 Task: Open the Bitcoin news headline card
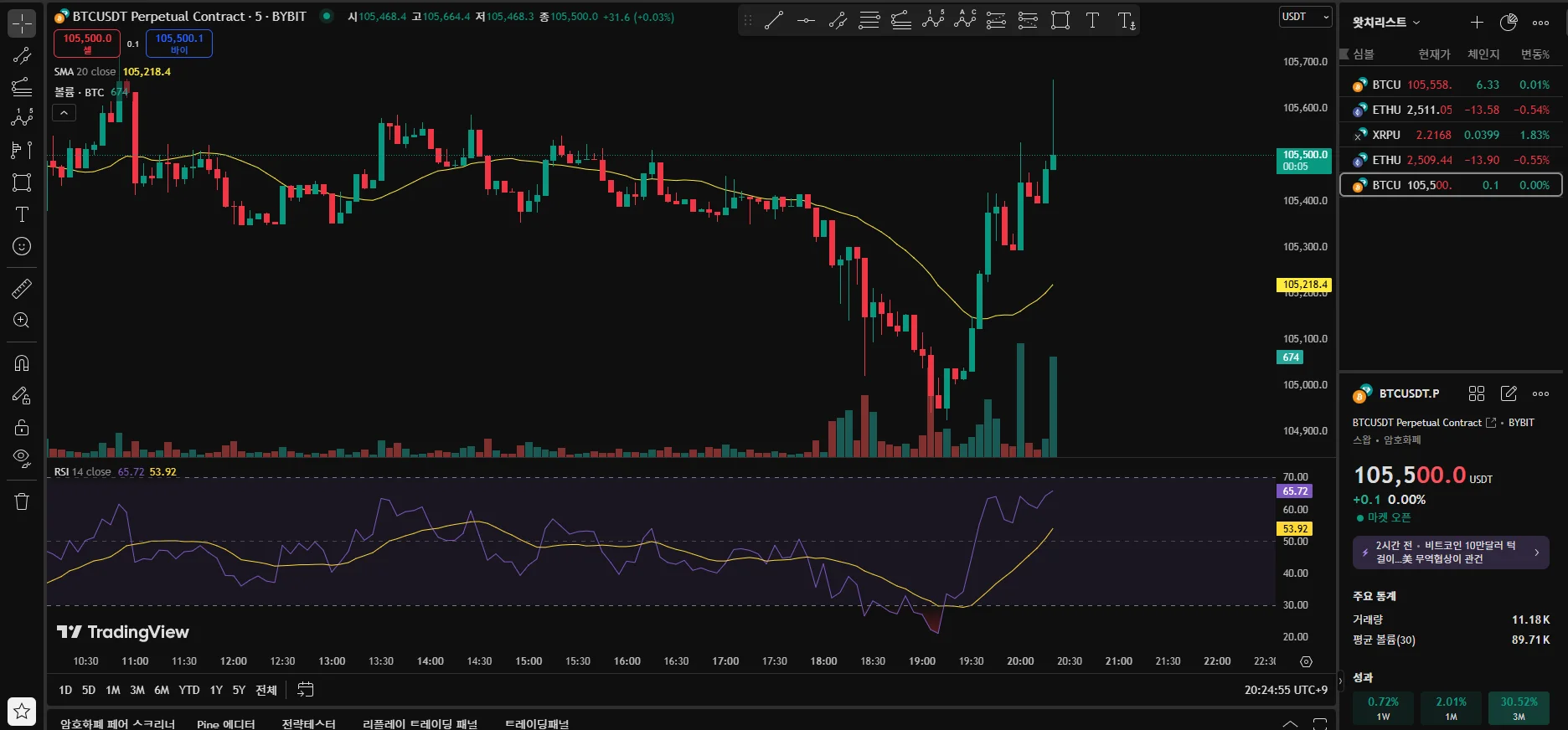(x=1451, y=553)
